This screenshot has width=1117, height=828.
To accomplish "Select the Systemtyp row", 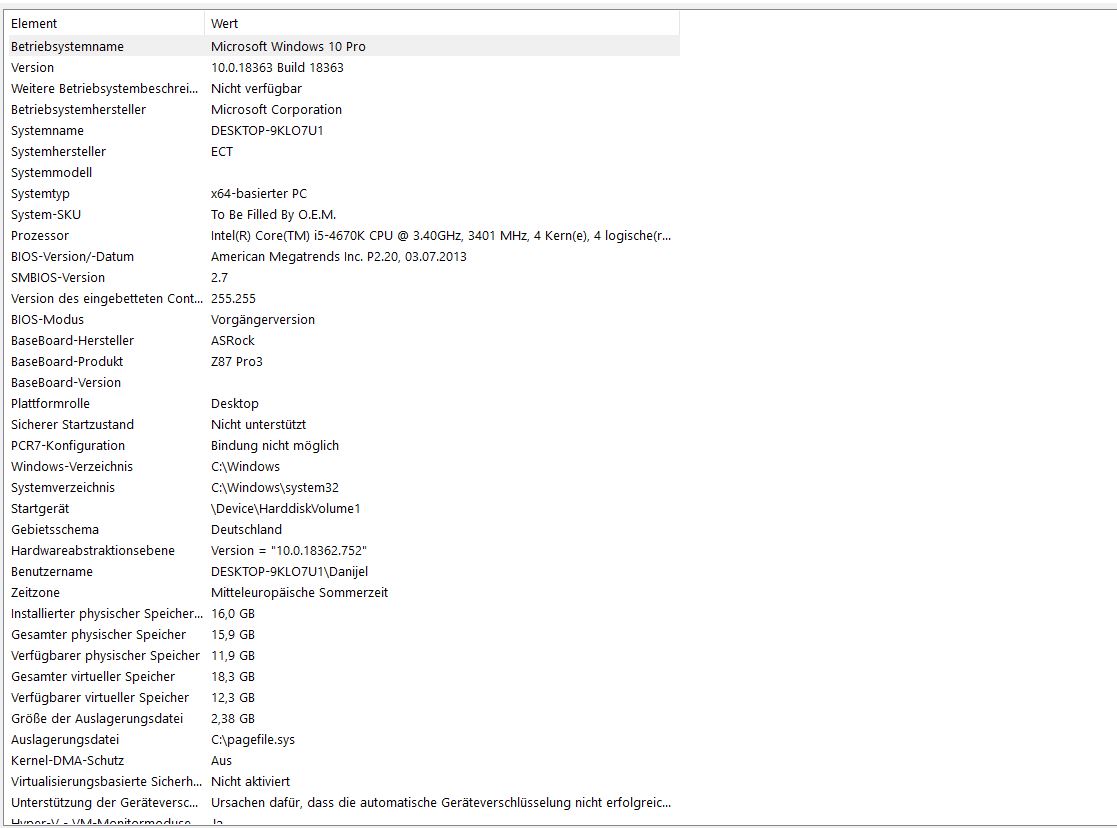I will point(343,194).
